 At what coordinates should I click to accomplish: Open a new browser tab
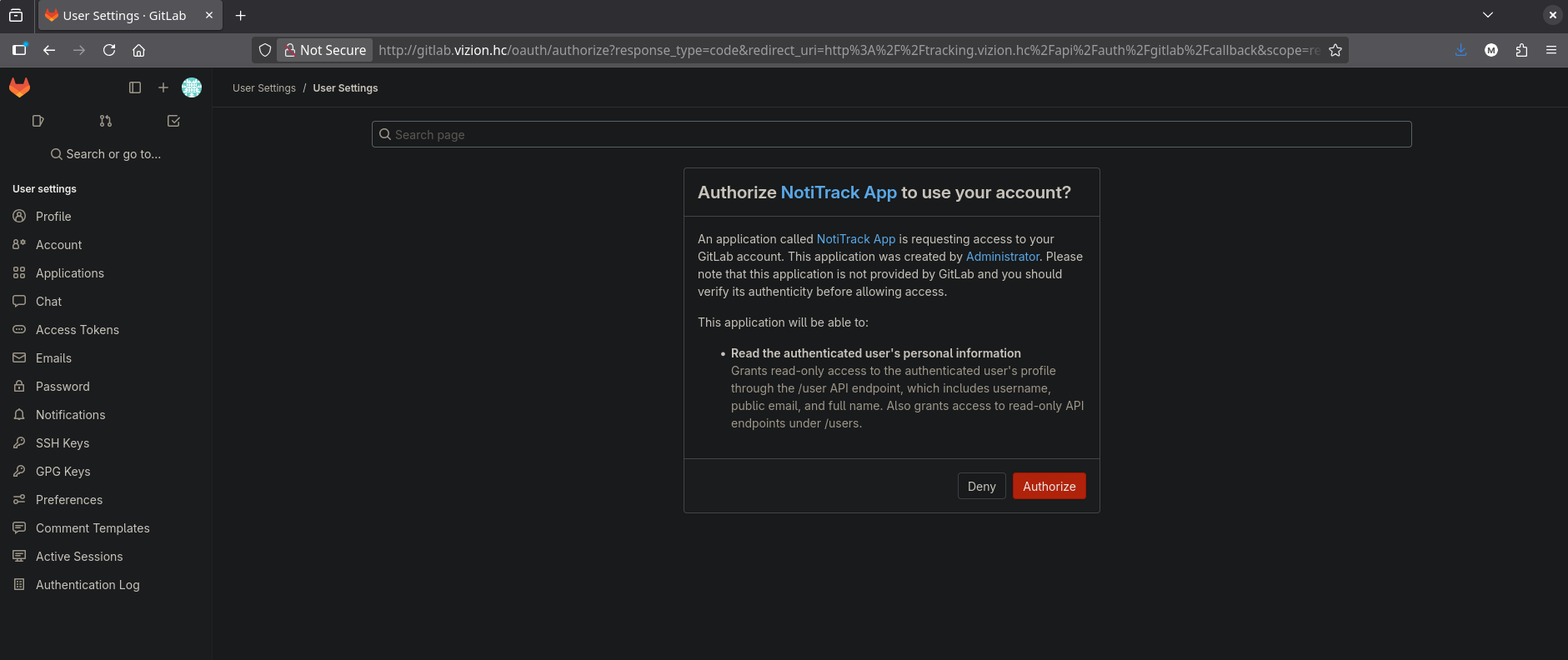[x=241, y=15]
